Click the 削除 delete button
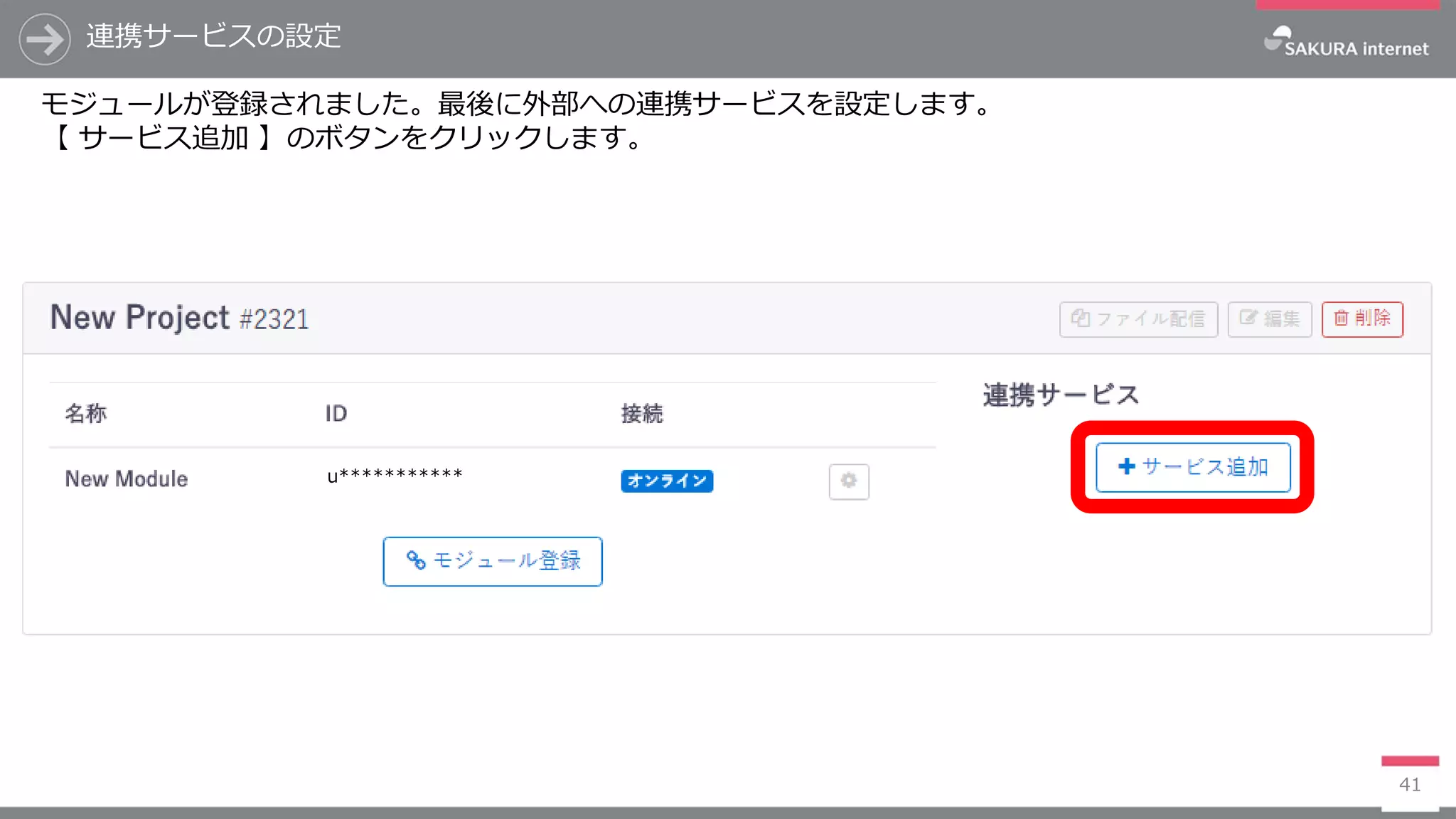The height and width of the screenshot is (819, 1456). [x=1362, y=318]
